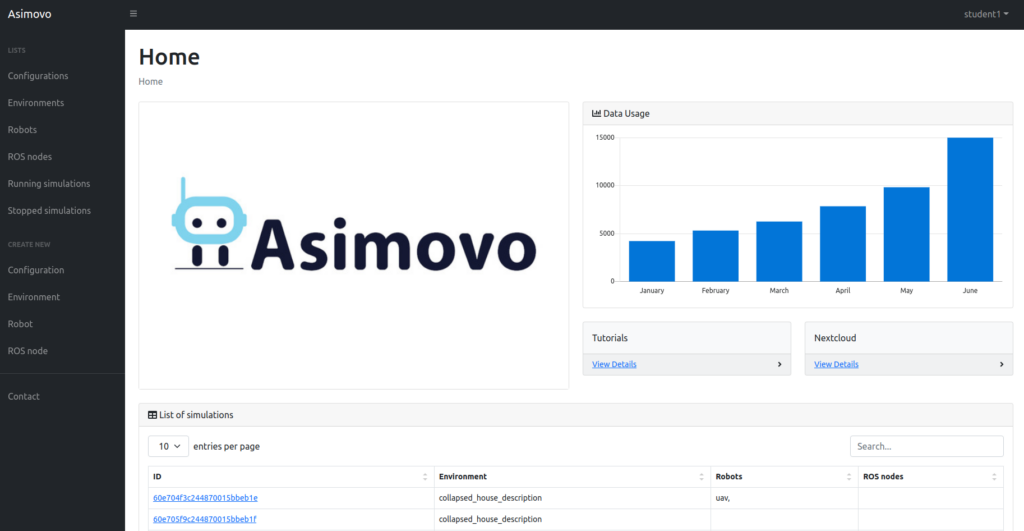Open ROS nodes list in sidebar

(29, 157)
